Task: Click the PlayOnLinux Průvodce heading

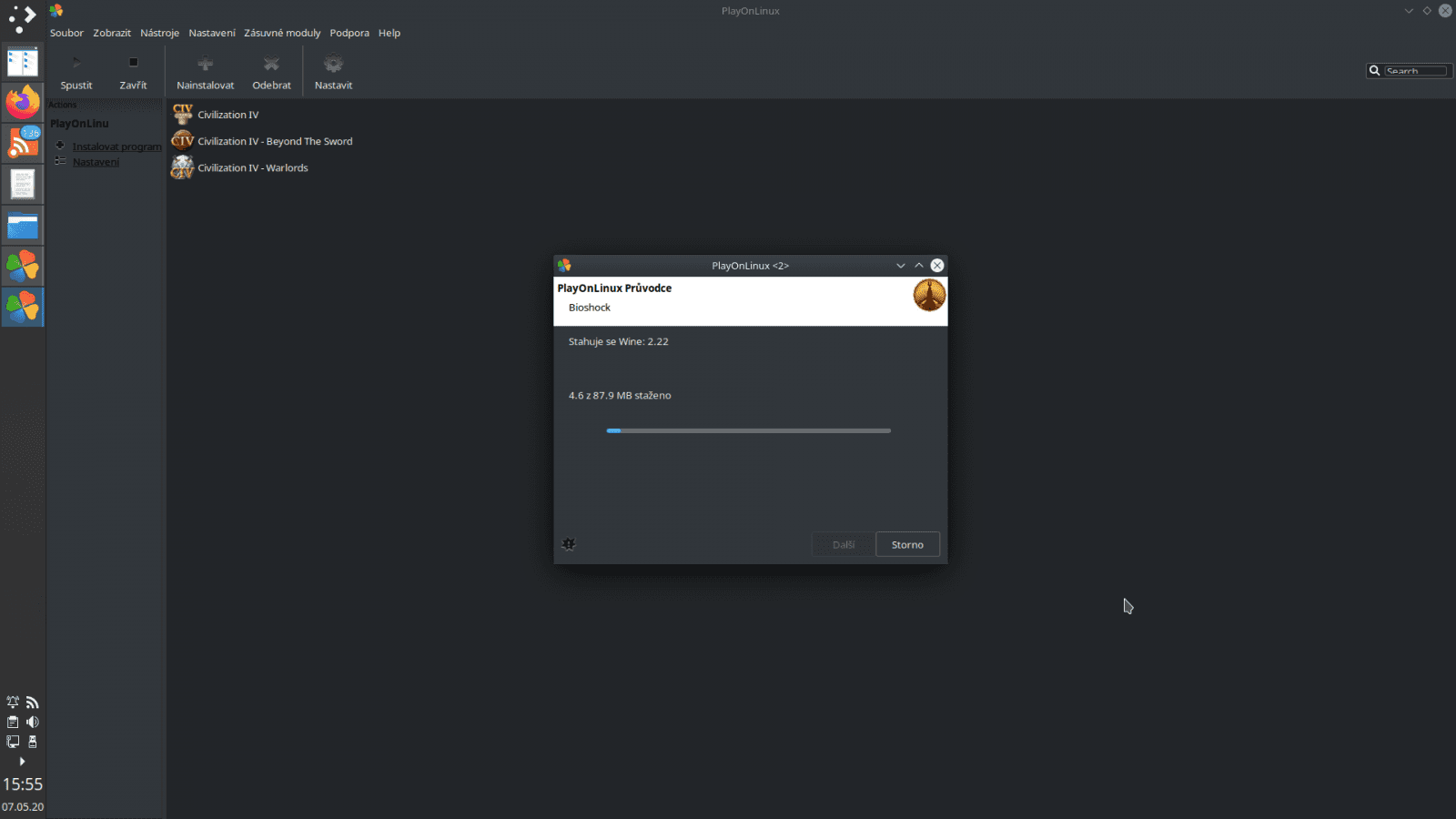Action: [x=614, y=288]
